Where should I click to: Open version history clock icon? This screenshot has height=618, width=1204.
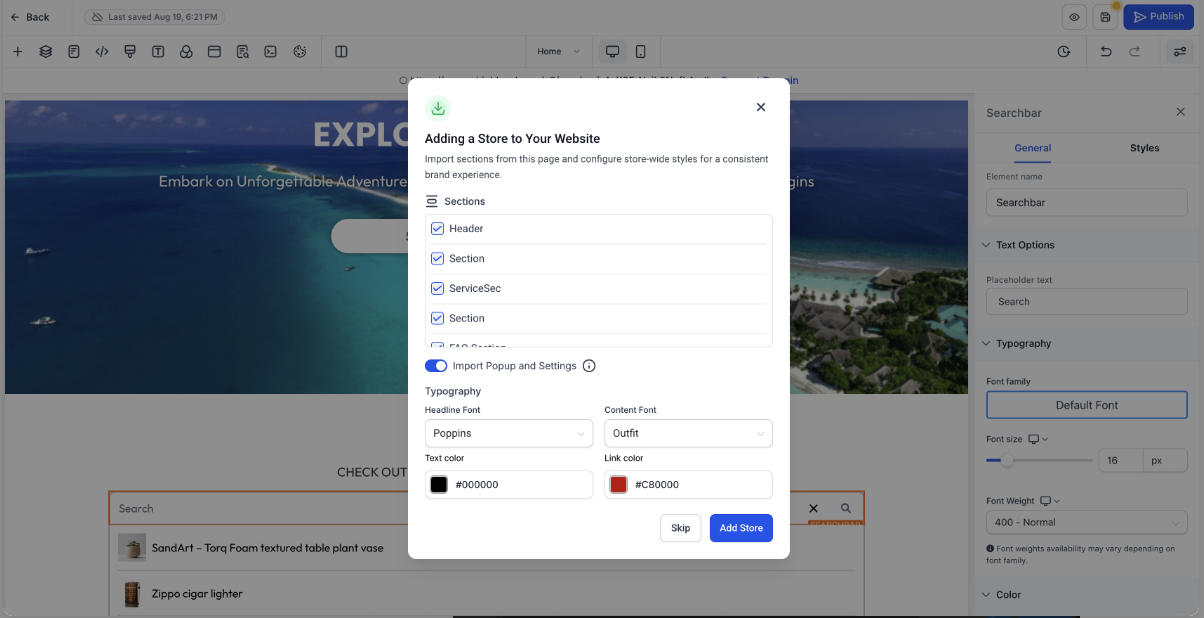[1064, 51]
